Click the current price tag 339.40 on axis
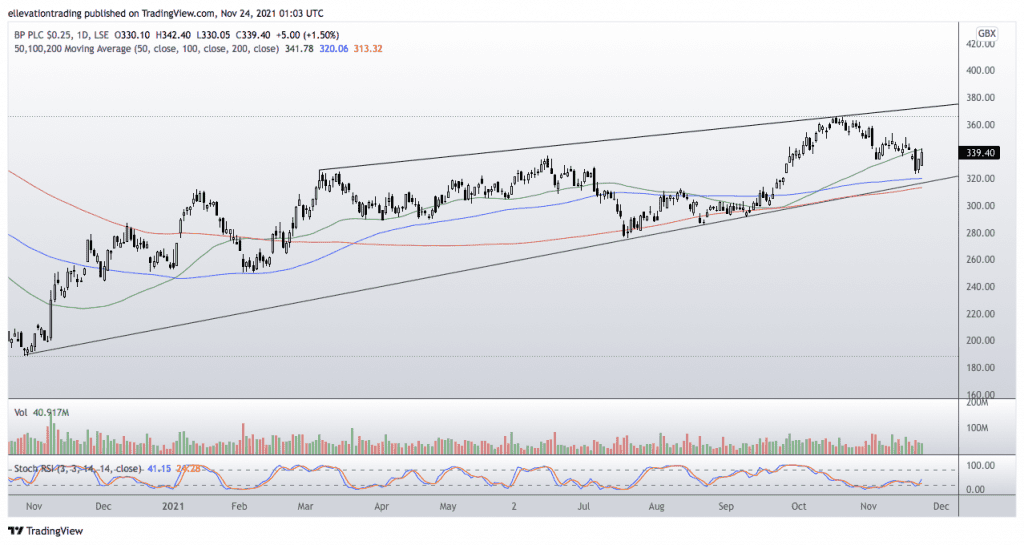Screen dimensions: 1024x545 [x=980, y=153]
